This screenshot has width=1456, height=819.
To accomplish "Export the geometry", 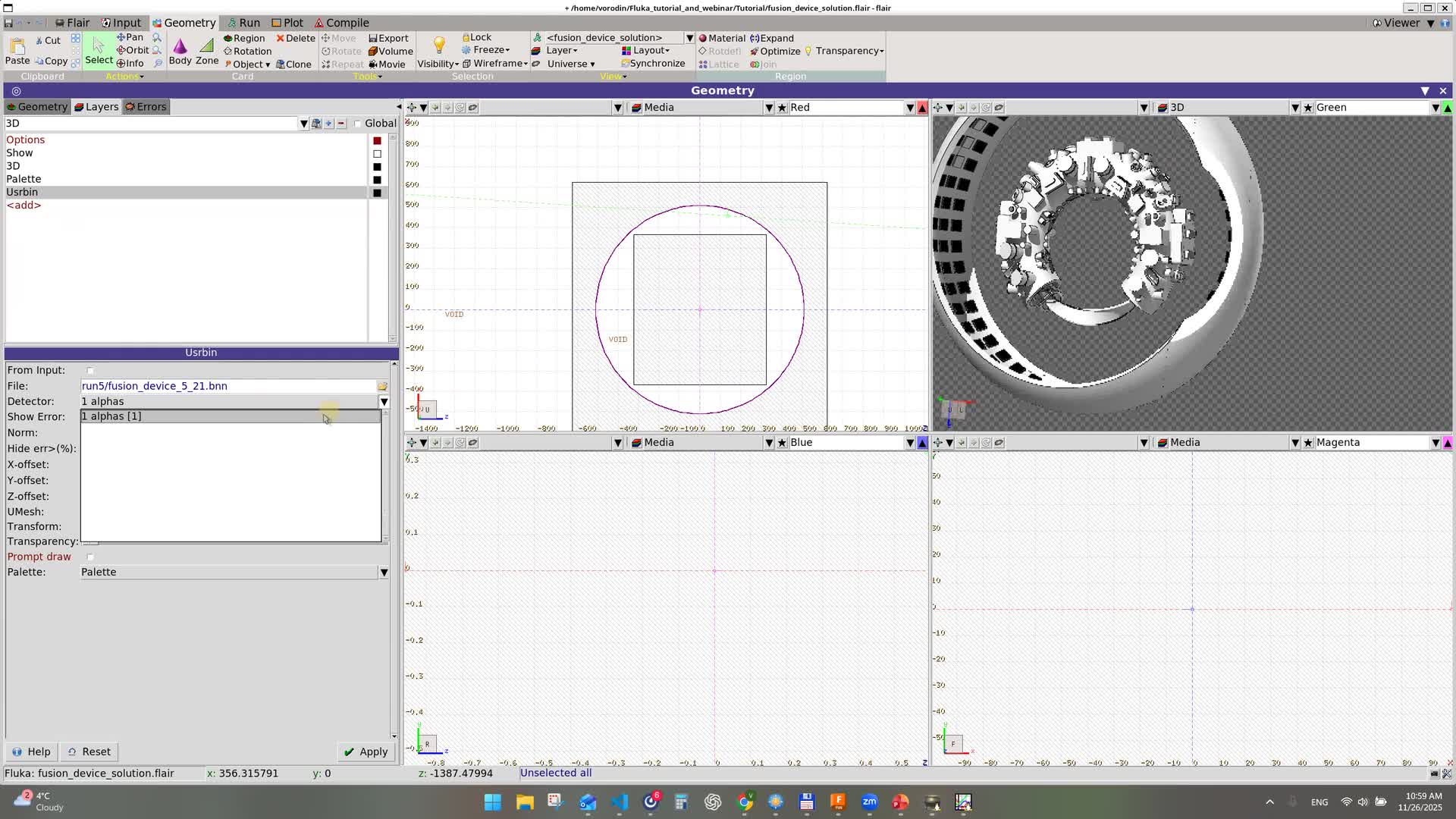I will pos(388,38).
